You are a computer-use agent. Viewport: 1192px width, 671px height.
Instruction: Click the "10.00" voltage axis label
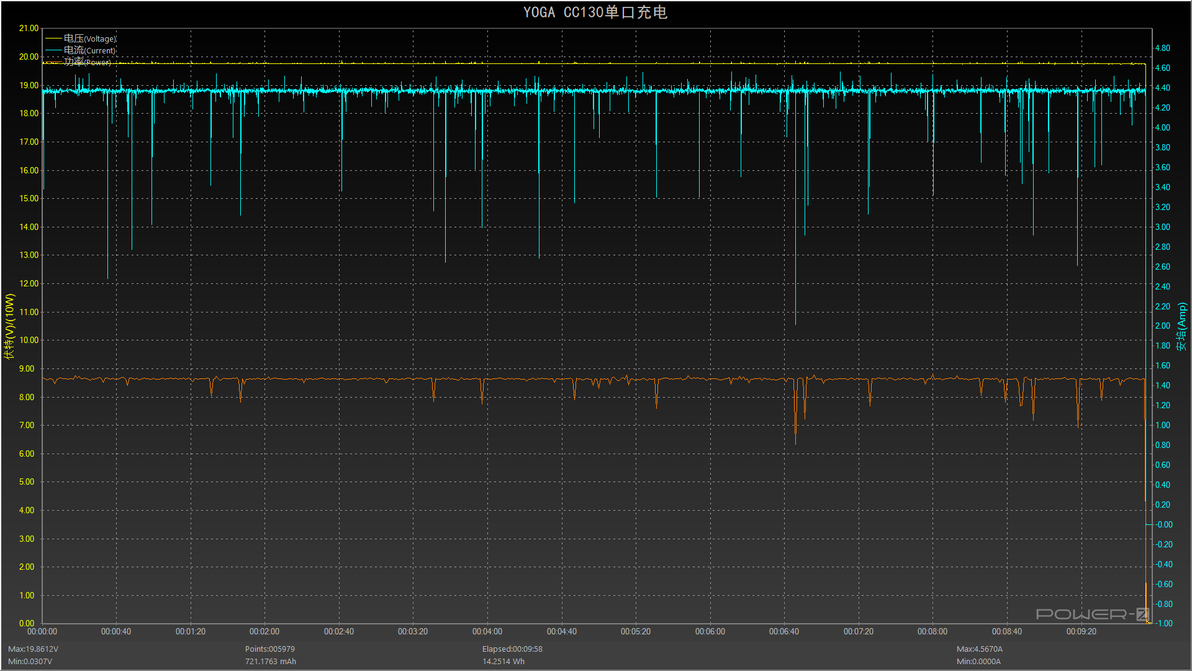pos(29,340)
